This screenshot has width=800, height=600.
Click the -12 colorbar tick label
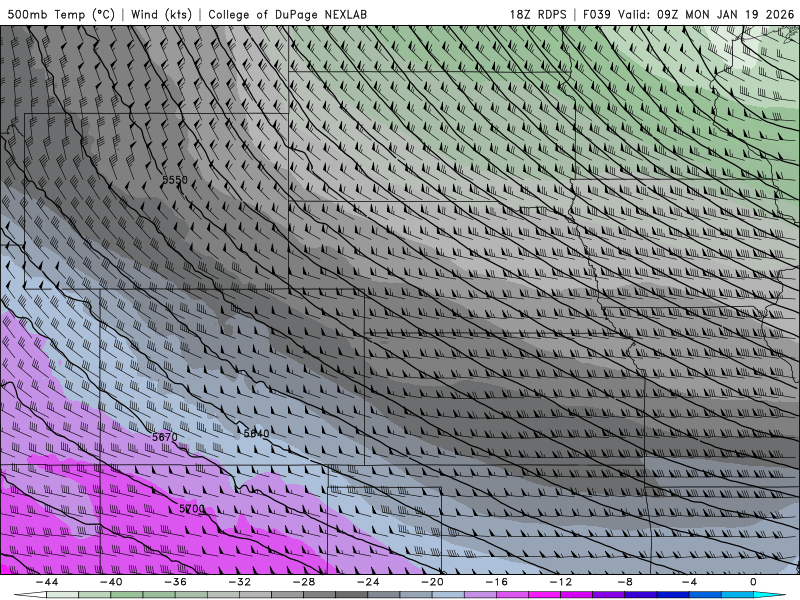[561, 582]
